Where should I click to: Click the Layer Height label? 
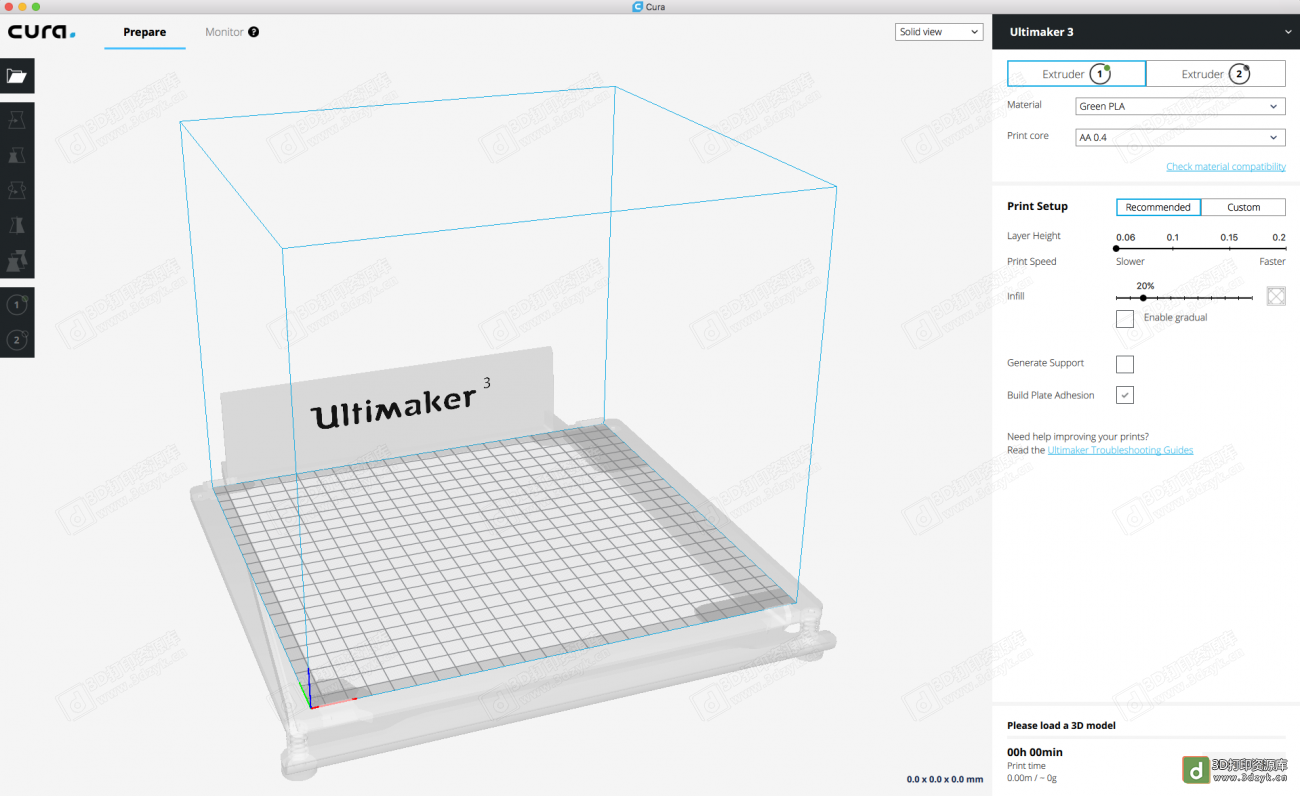[x=1034, y=236]
